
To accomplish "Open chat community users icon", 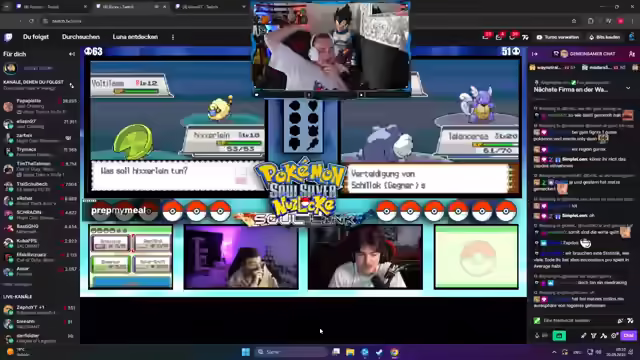I will tap(632, 54).
